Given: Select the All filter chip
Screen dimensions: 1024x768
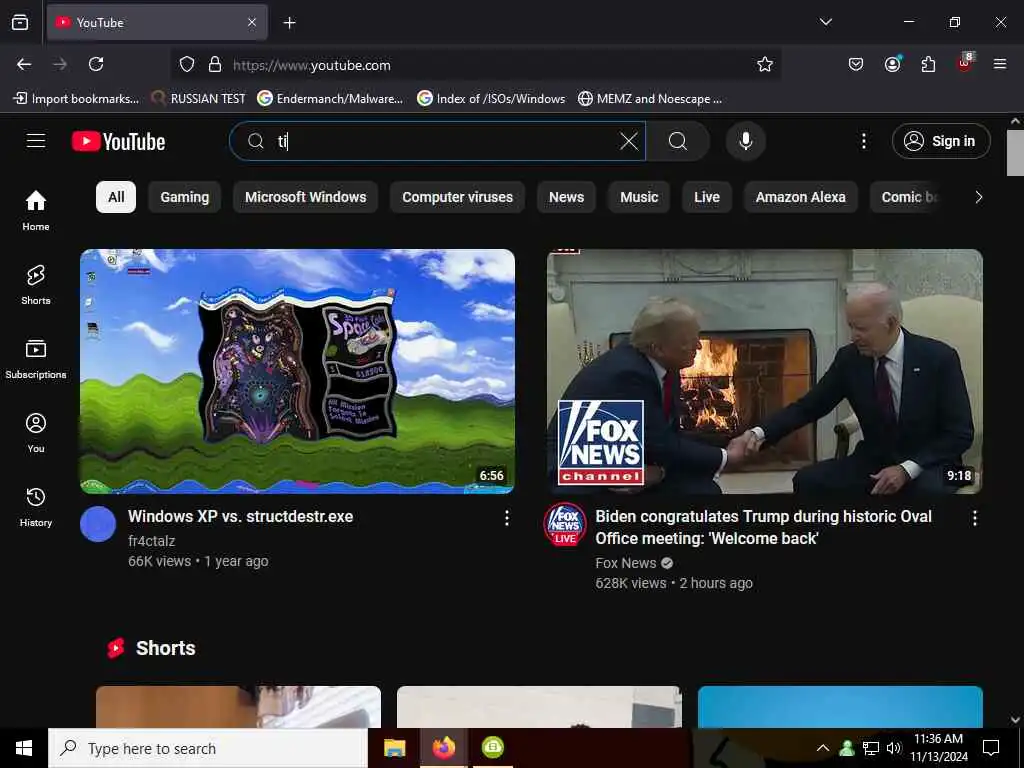Looking at the screenshot, I should 116,197.
